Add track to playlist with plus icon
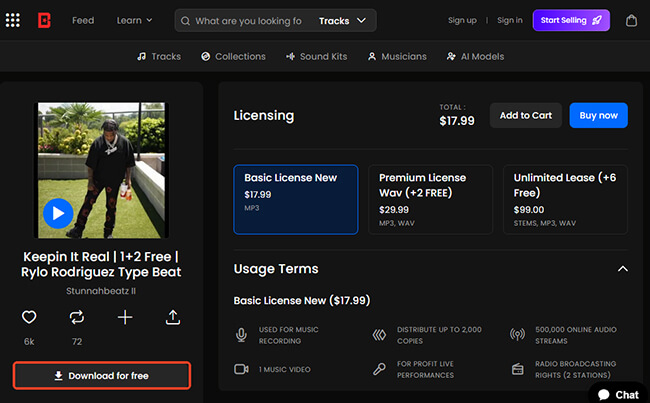 tap(125, 318)
